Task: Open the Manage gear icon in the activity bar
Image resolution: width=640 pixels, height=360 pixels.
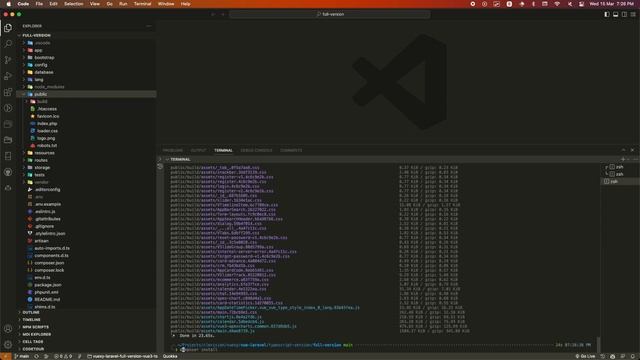Action: coord(8,344)
